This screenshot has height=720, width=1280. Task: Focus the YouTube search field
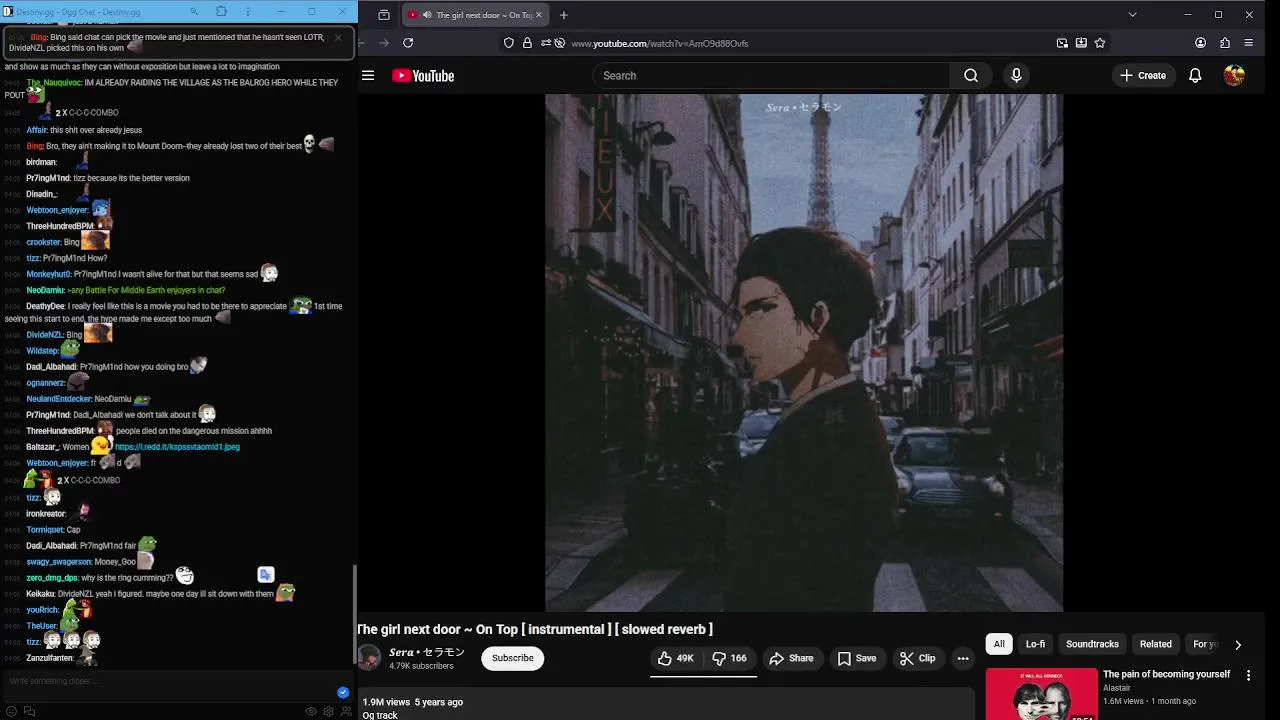(x=770, y=76)
